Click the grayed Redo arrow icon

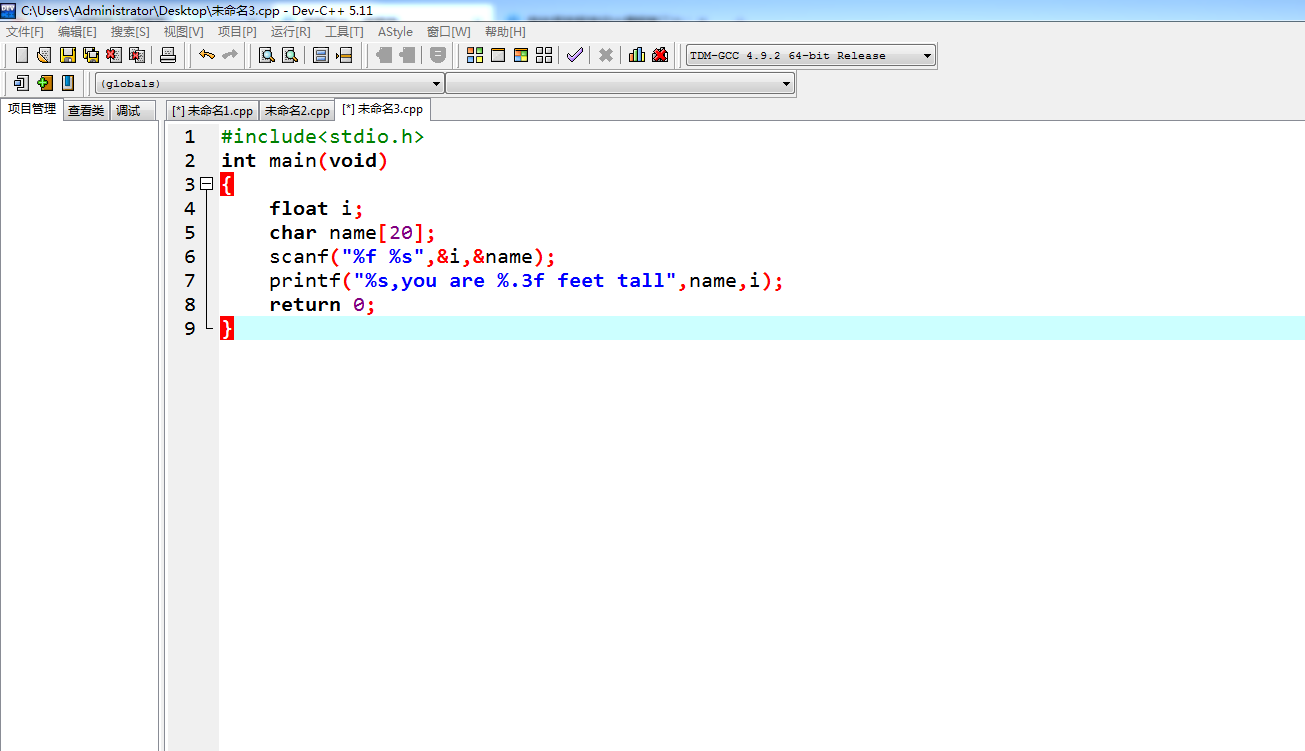point(230,55)
